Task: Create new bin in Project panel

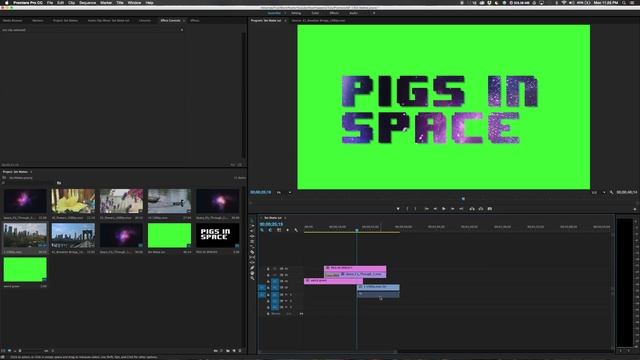Action: coord(228,351)
